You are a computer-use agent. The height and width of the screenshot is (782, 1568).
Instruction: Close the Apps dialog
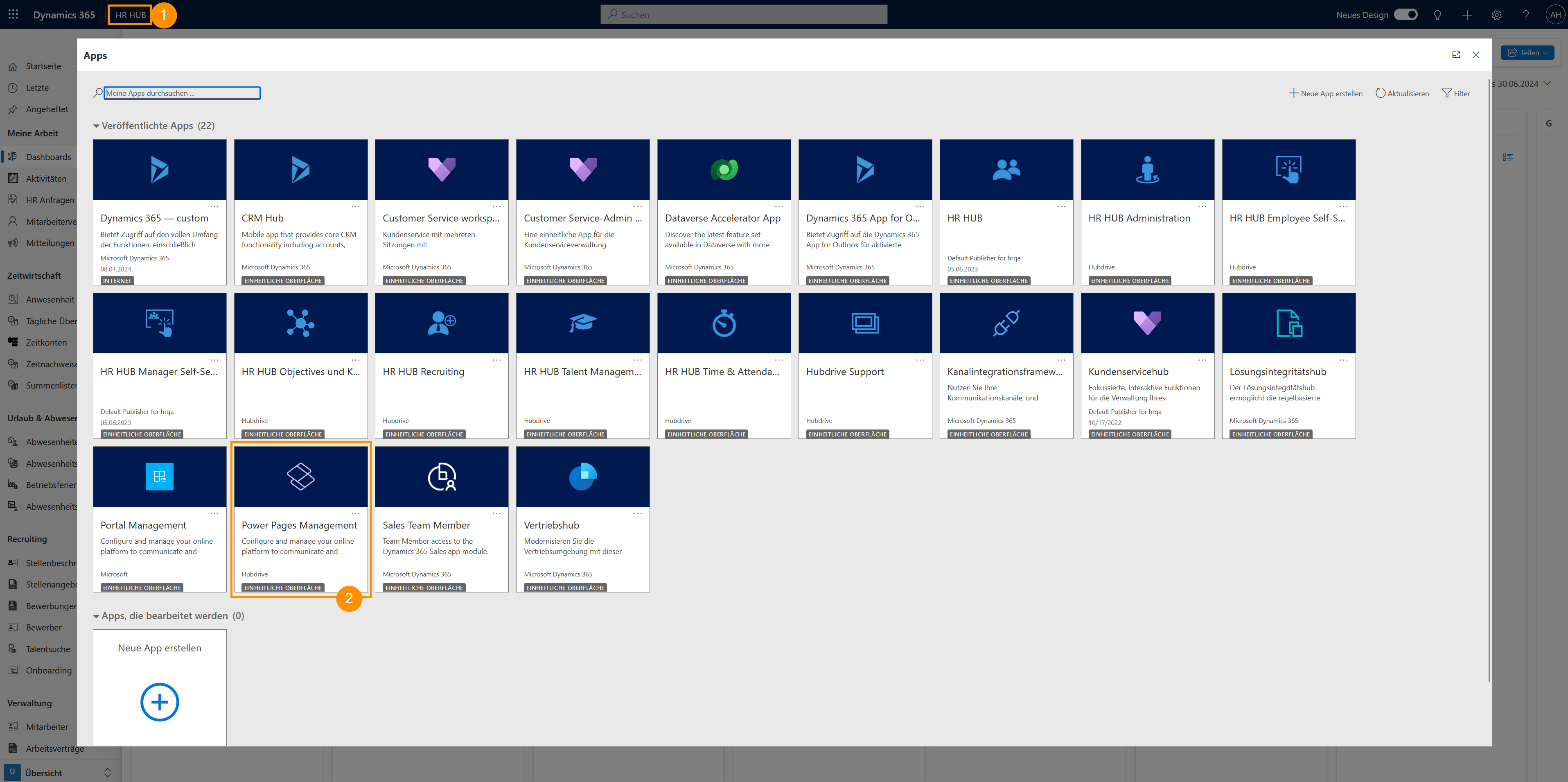coord(1475,55)
